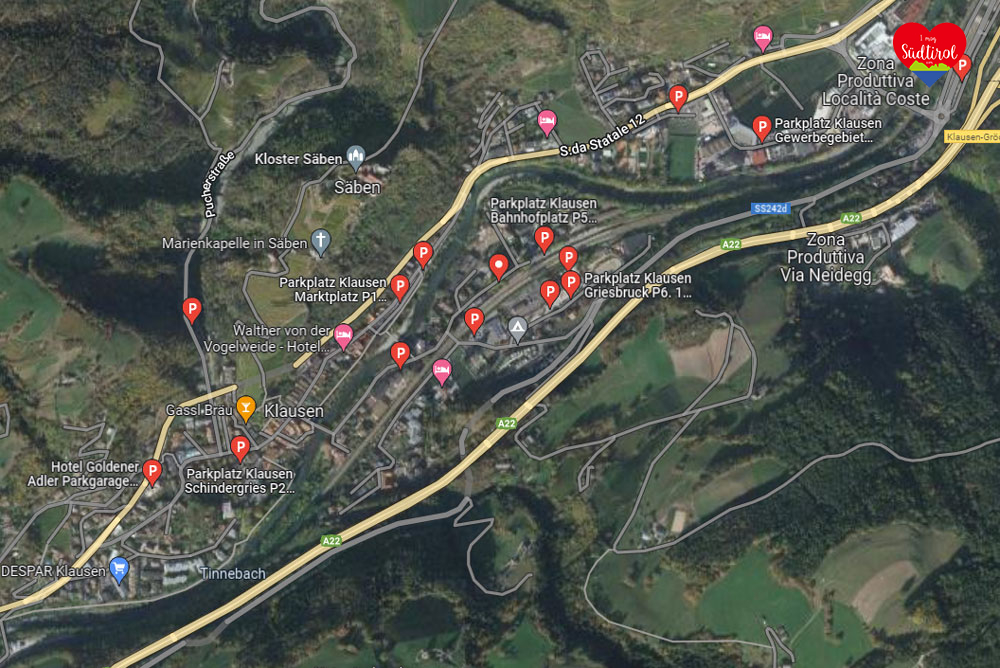Click the Parkplatz Klausen Griesbruck P6 label
The width and height of the screenshot is (1000, 668).
[638, 285]
